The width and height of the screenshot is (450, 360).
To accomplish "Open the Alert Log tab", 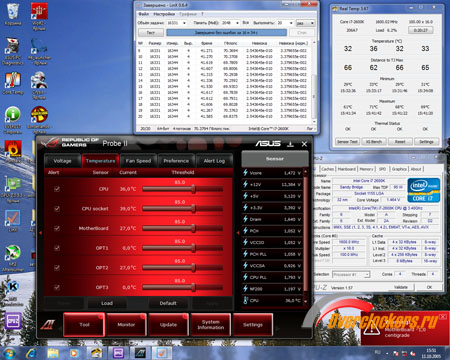I will tap(214, 161).
